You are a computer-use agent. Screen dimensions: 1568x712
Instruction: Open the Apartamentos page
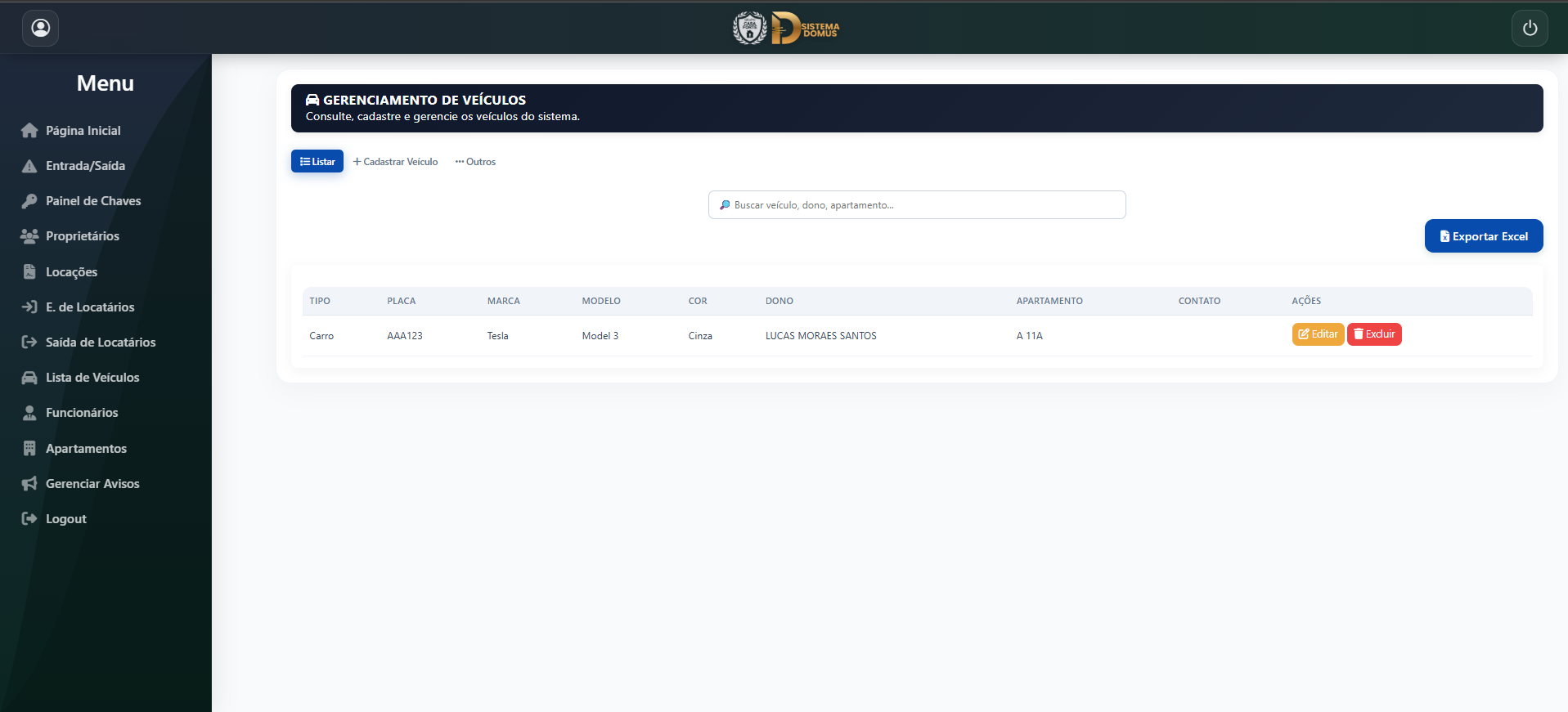pyautogui.click(x=87, y=449)
